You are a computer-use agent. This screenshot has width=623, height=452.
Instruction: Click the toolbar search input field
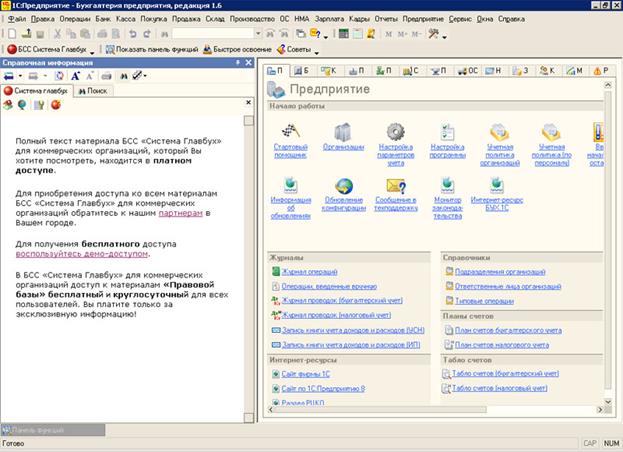tap(213, 34)
